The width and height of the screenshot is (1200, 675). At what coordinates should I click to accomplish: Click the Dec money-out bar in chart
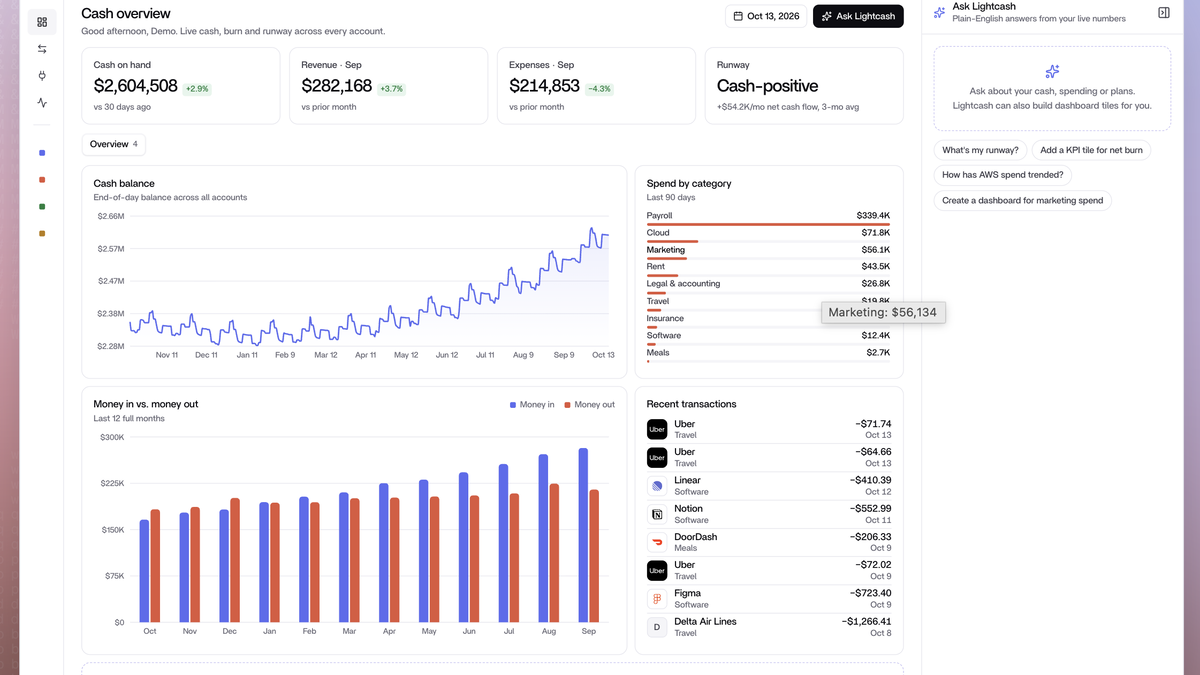click(x=235, y=560)
